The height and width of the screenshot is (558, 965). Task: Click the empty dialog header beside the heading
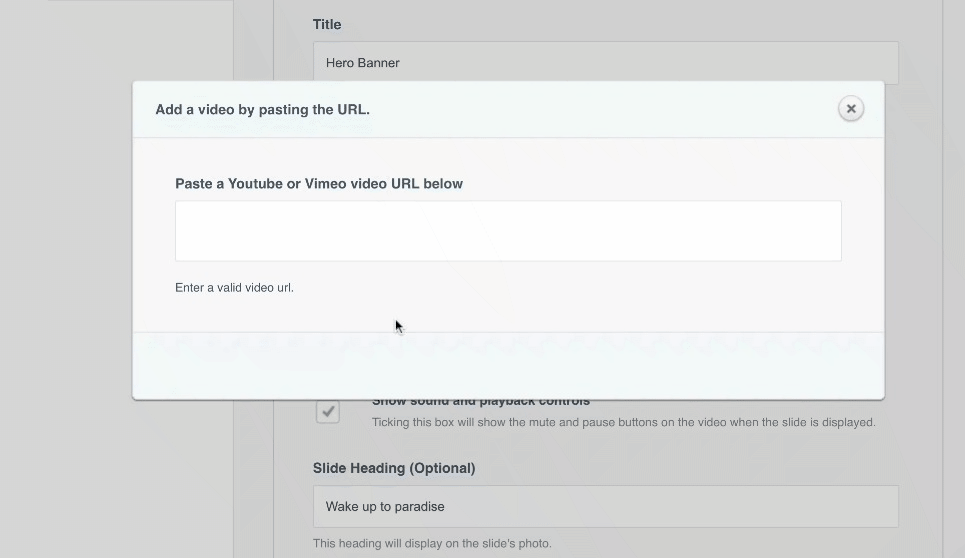click(600, 110)
